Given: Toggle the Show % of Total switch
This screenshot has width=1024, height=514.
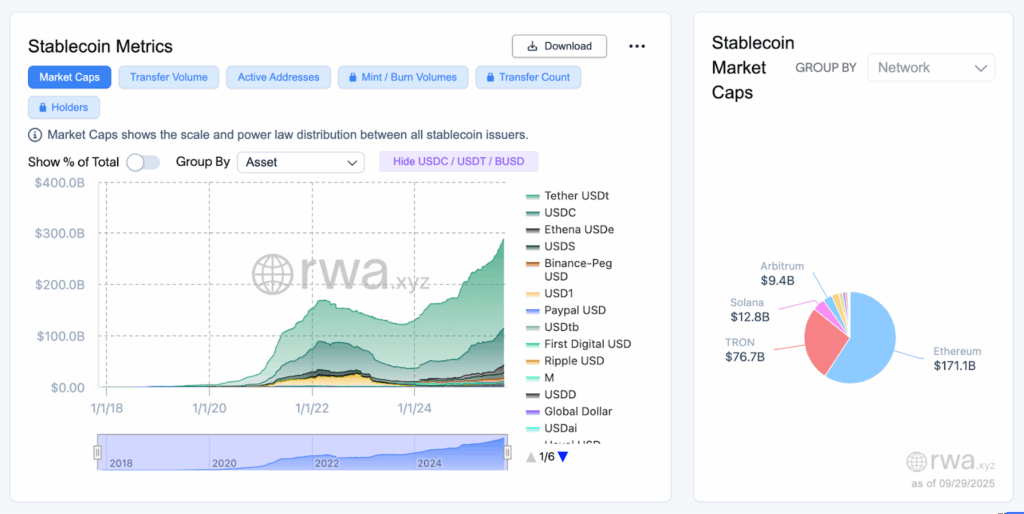Looking at the screenshot, I should click(x=143, y=162).
